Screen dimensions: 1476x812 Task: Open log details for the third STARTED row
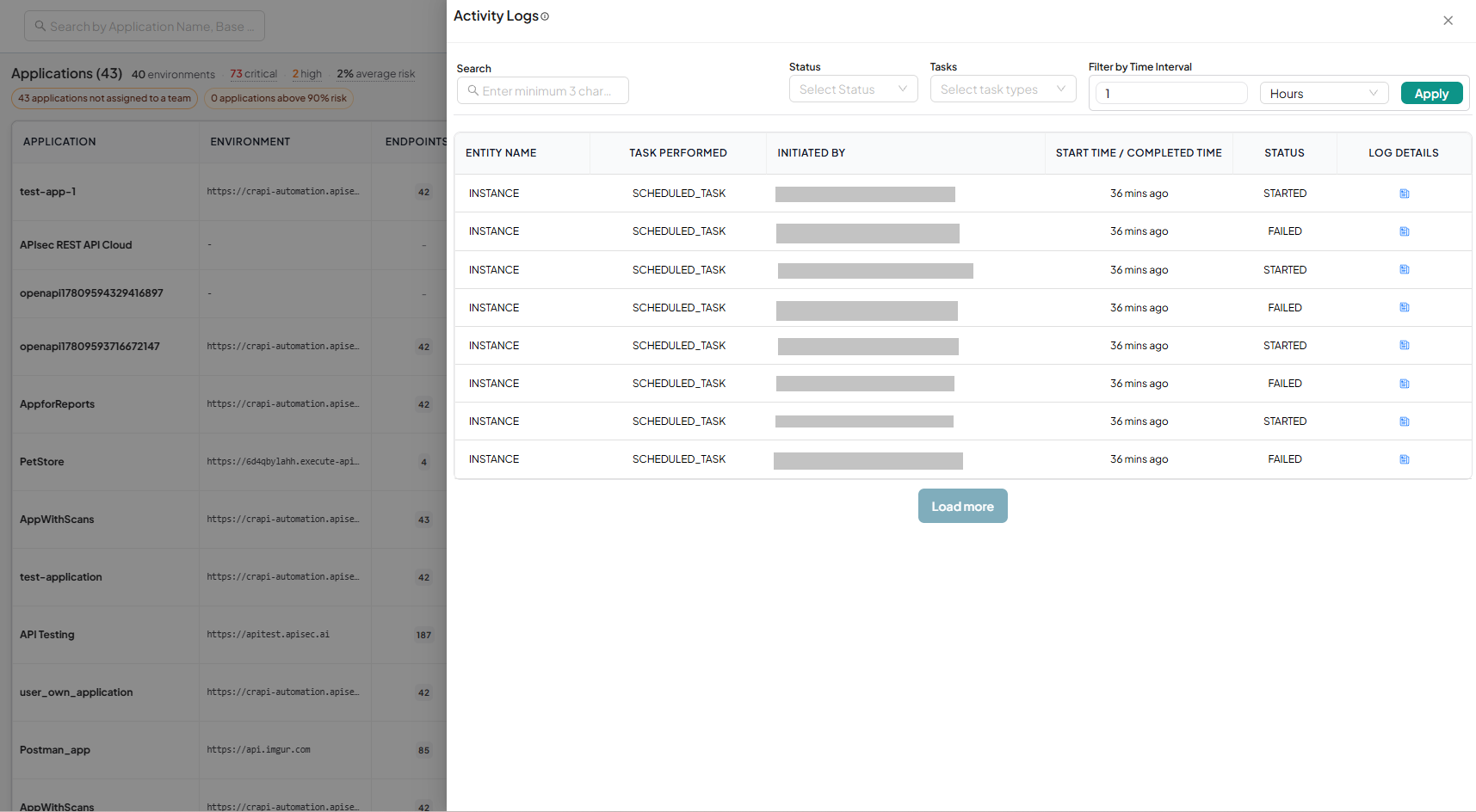(1404, 345)
